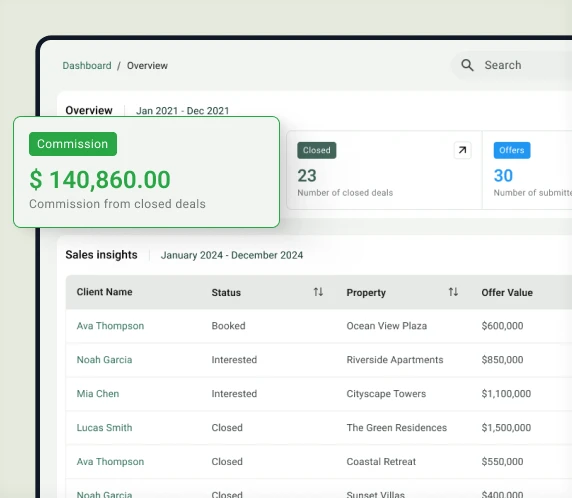Select Overview breadcrumb item
Image resolution: width=572 pixels, height=498 pixels.
pyautogui.click(x=147, y=66)
